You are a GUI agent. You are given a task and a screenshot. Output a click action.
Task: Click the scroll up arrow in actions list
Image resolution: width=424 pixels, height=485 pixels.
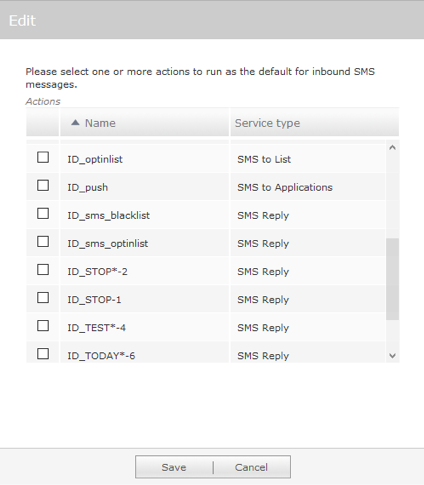pyautogui.click(x=392, y=147)
